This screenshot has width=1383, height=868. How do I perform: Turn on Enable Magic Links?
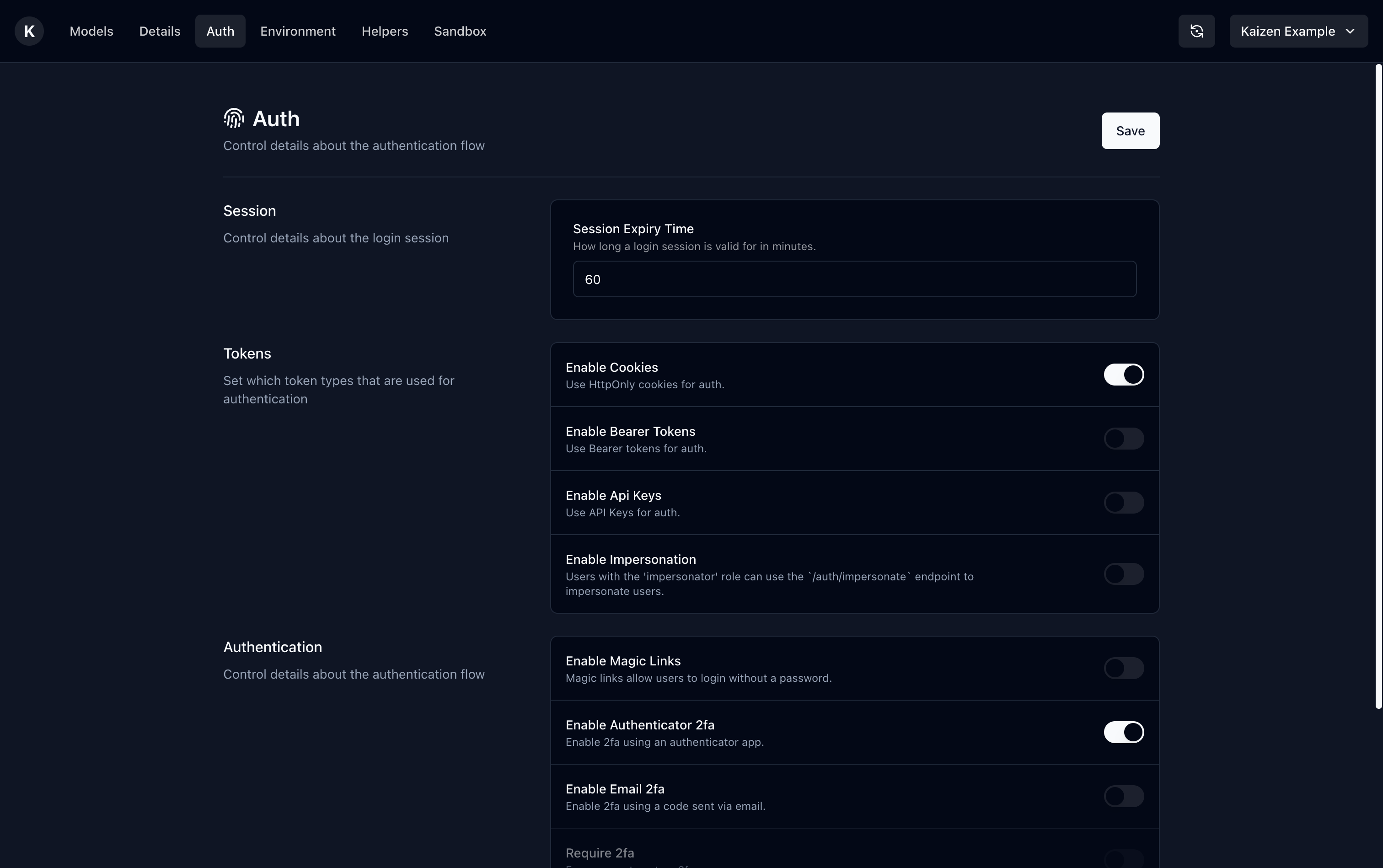tap(1124, 668)
